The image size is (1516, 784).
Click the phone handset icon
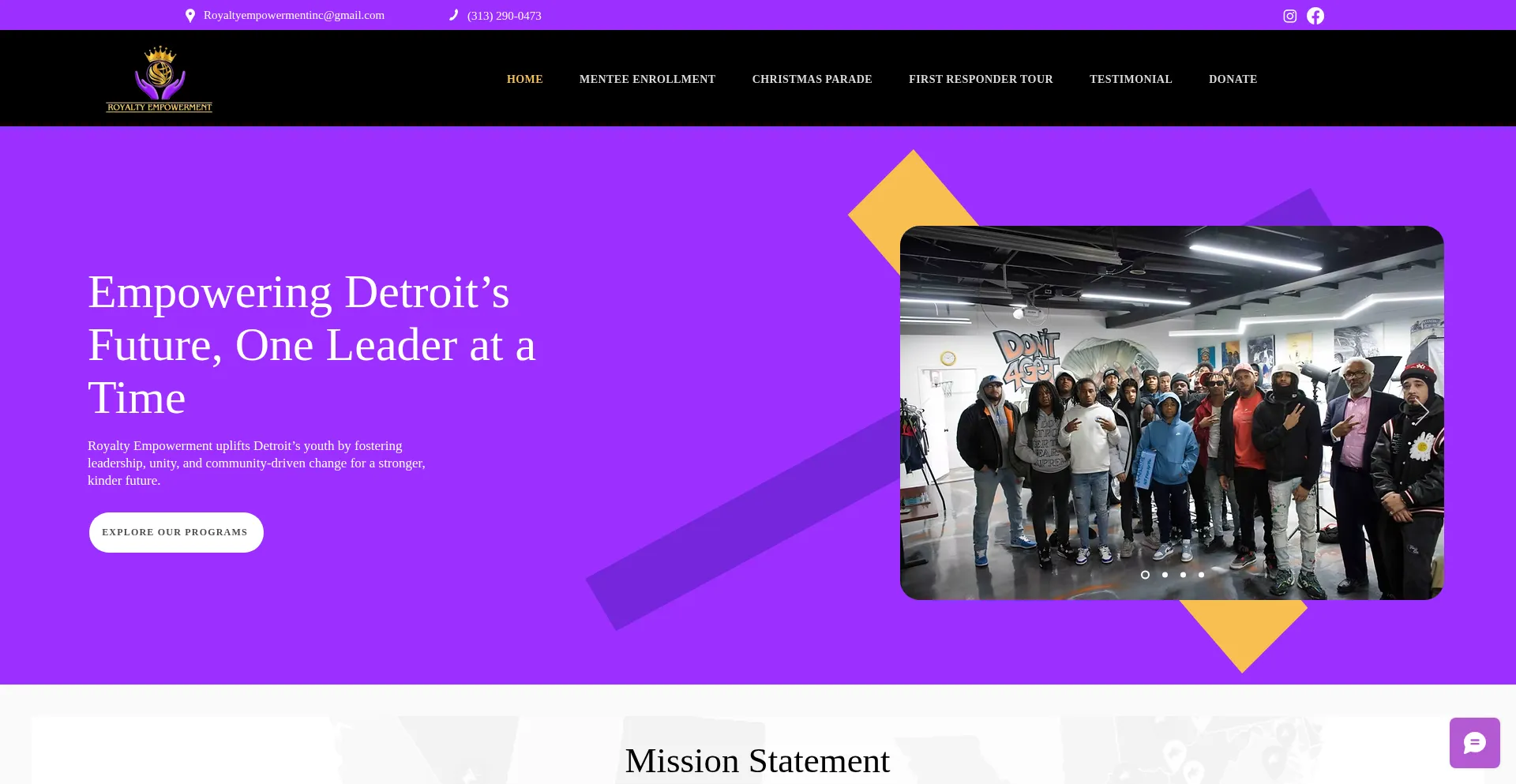[454, 15]
